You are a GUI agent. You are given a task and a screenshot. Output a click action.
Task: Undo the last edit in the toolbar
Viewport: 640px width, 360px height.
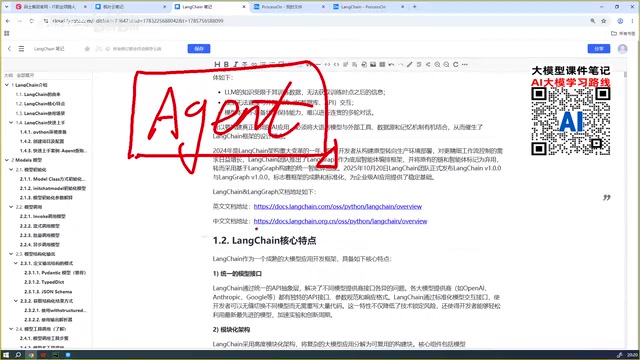point(391,64)
